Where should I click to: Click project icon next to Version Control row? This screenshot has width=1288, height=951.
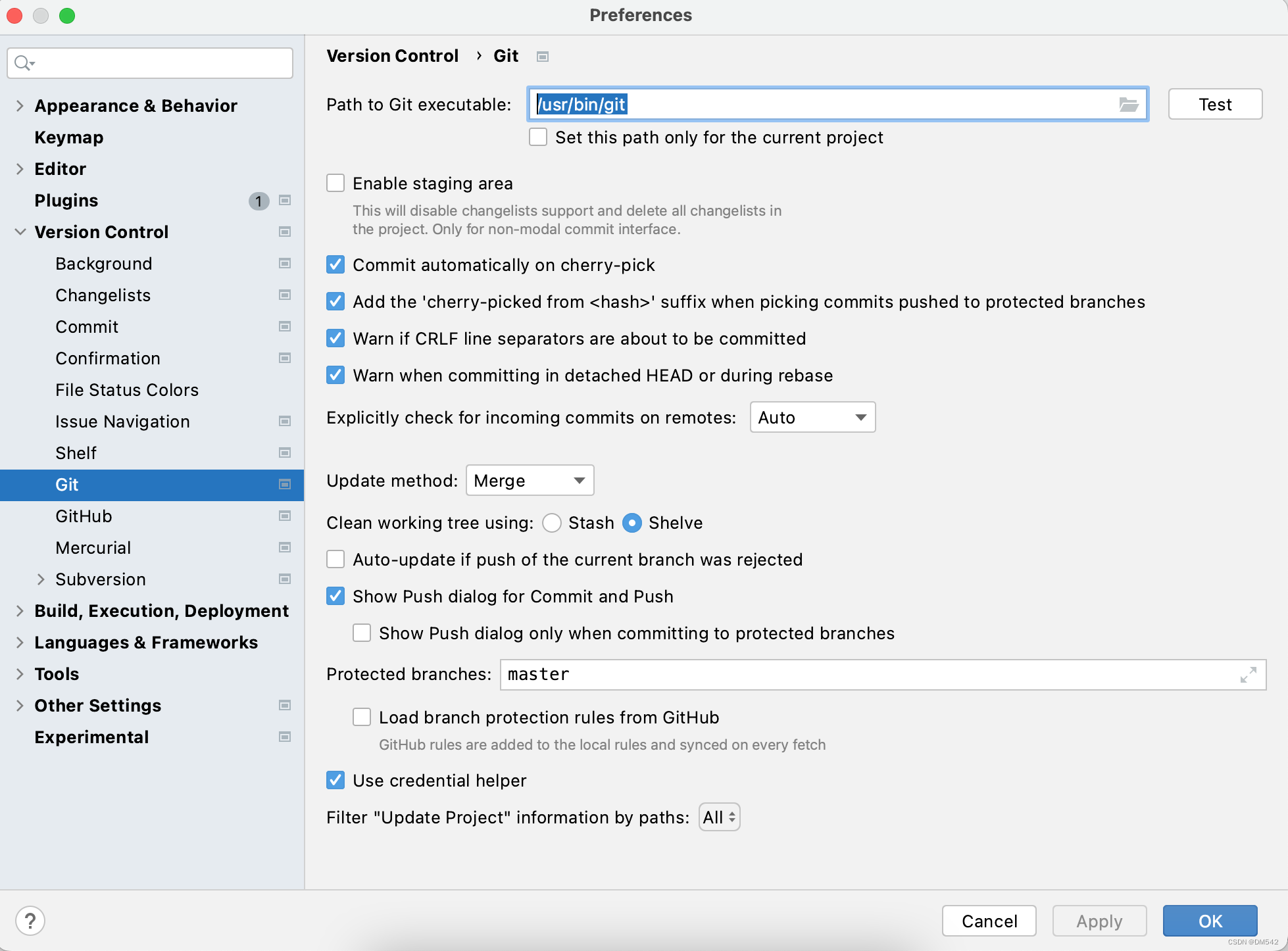(x=285, y=232)
